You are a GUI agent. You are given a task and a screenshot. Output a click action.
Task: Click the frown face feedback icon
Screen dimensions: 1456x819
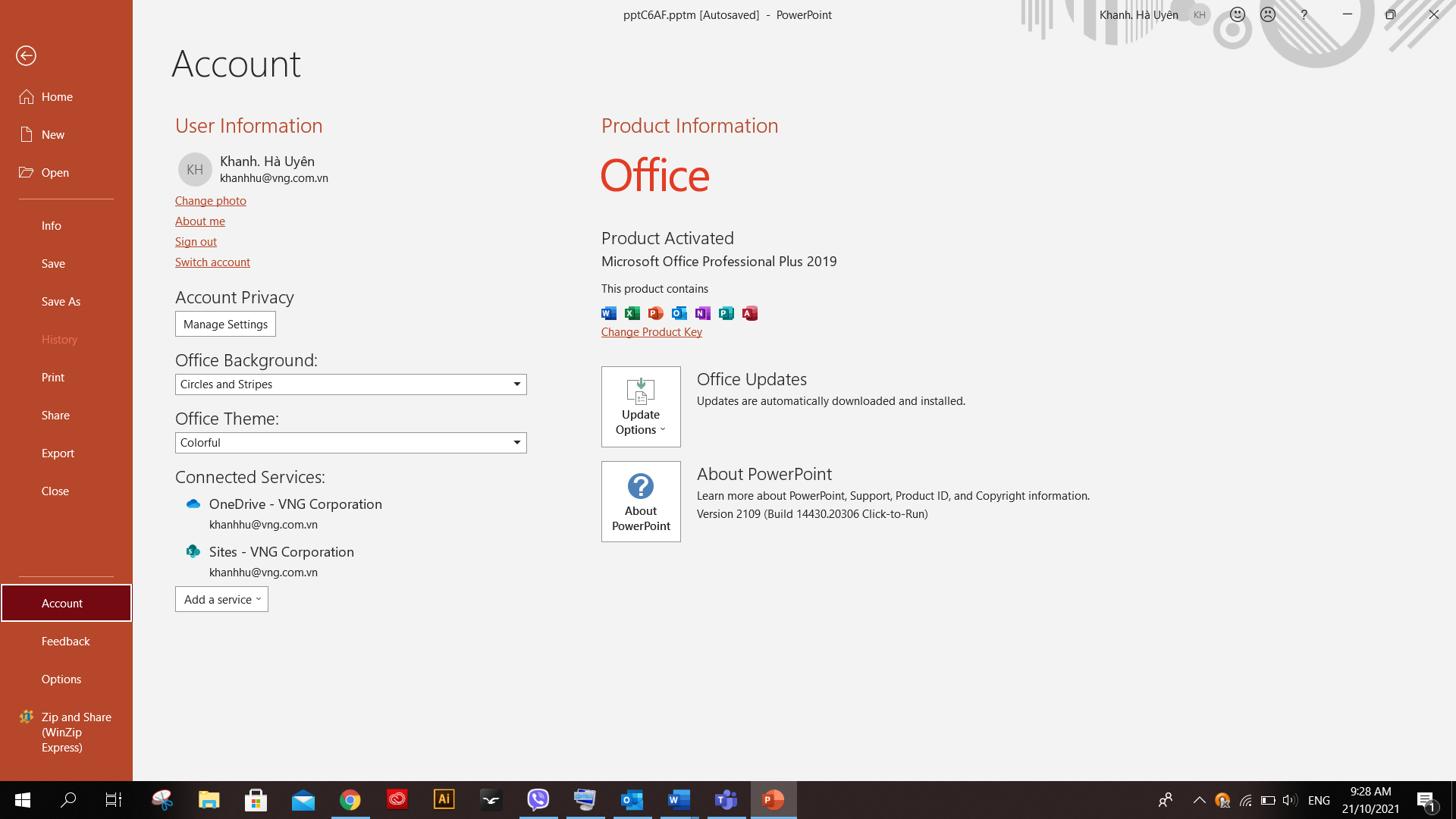1268,14
